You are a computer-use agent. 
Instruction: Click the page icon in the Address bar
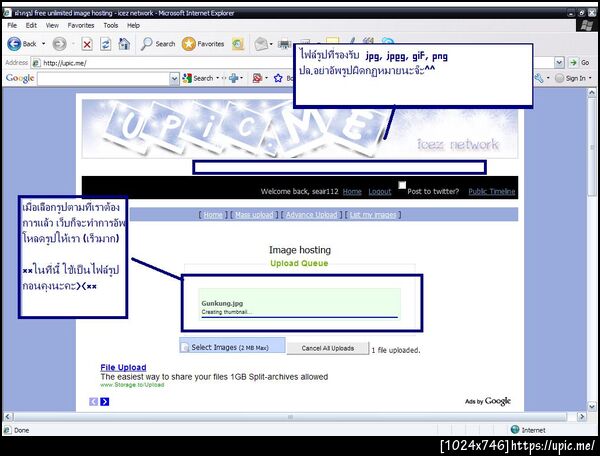click(x=36, y=63)
